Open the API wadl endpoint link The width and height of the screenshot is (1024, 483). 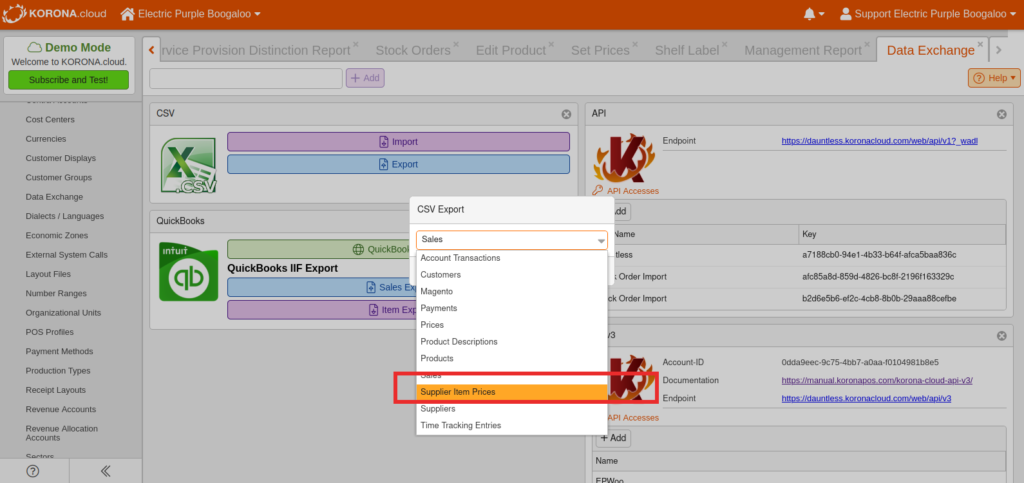click(x=879, y=141)
